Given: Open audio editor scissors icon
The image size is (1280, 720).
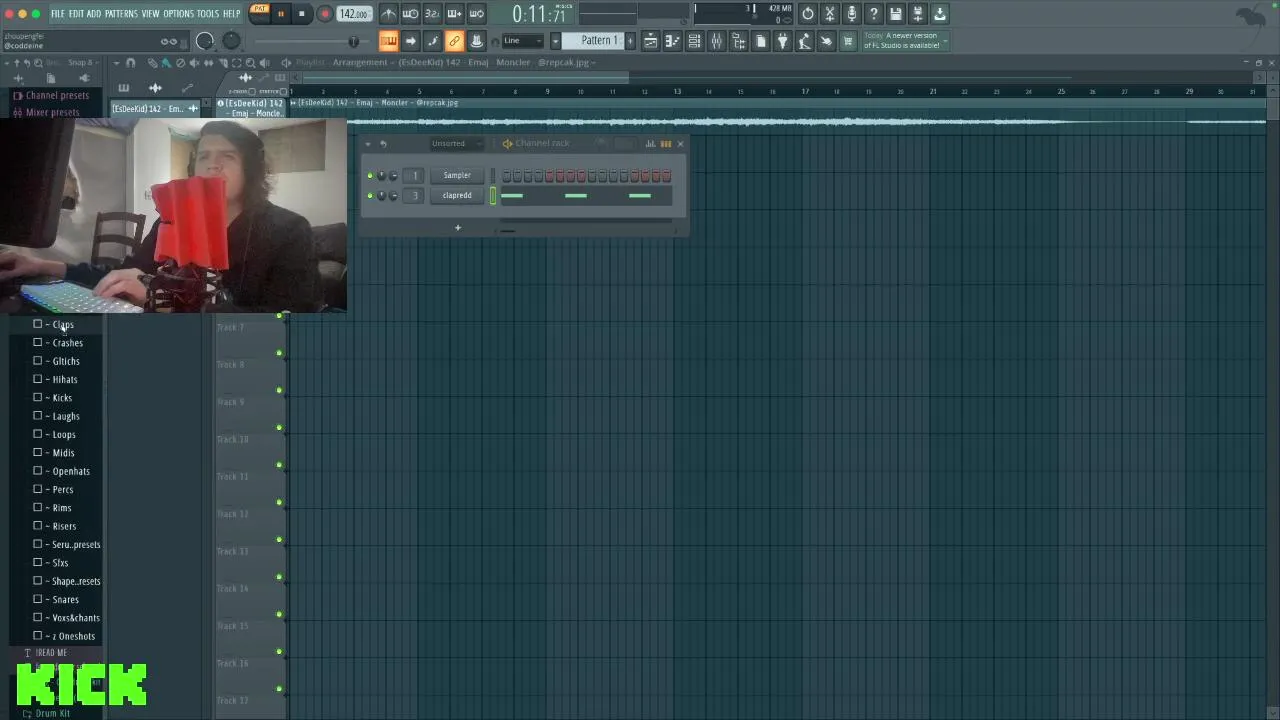Looking at the screenshot, I should 830,14.
